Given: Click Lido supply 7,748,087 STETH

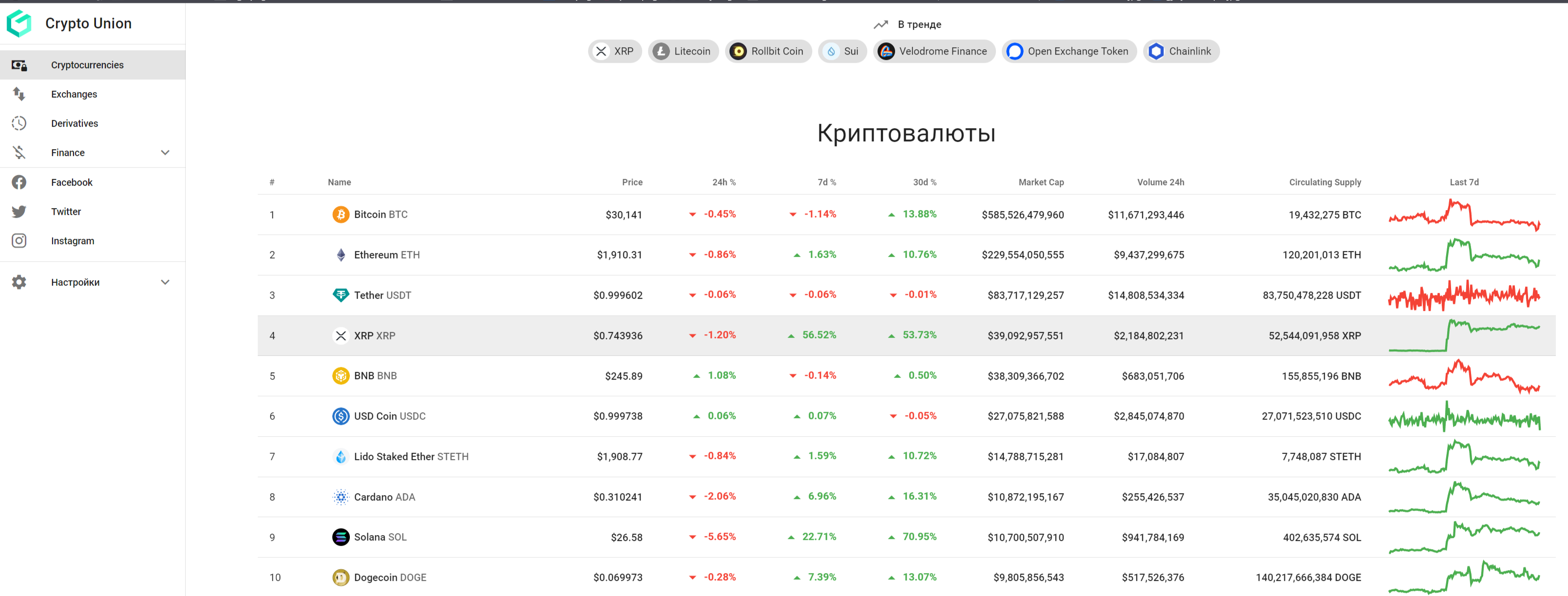Looking at the screenshot, I should coord(1321,457).
